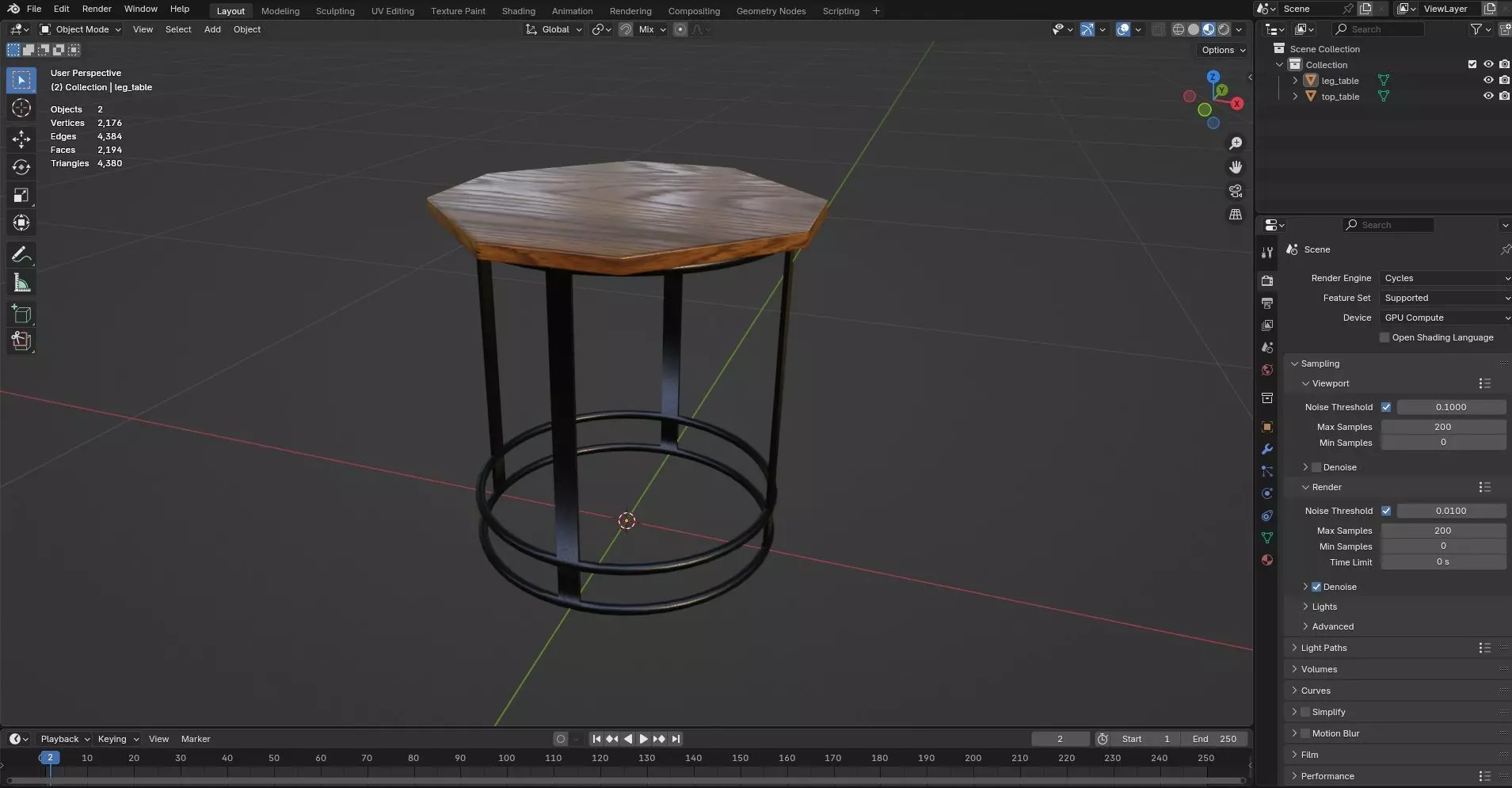Image resolution: width=1512 pixels, height=788 pixels.
Task: Open the Modifiers properties tab
Action: [1267, 449]
